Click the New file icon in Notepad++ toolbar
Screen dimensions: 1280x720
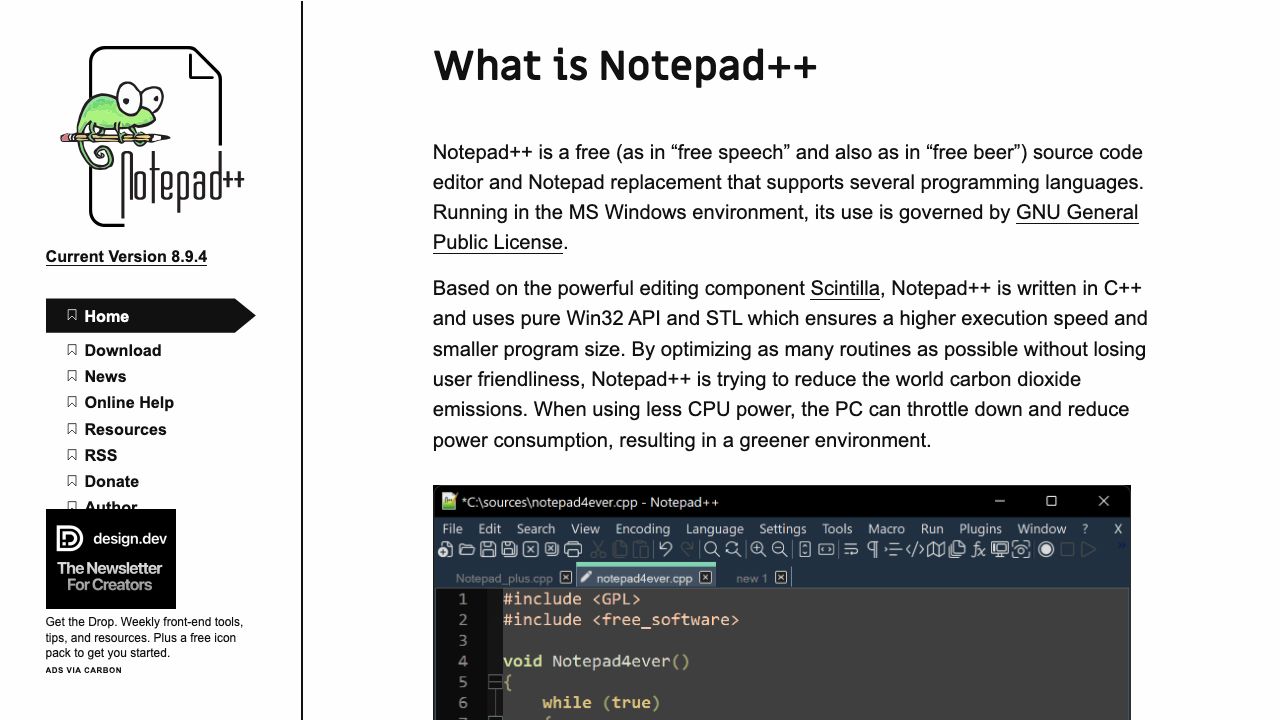click(x=445, y=549)
